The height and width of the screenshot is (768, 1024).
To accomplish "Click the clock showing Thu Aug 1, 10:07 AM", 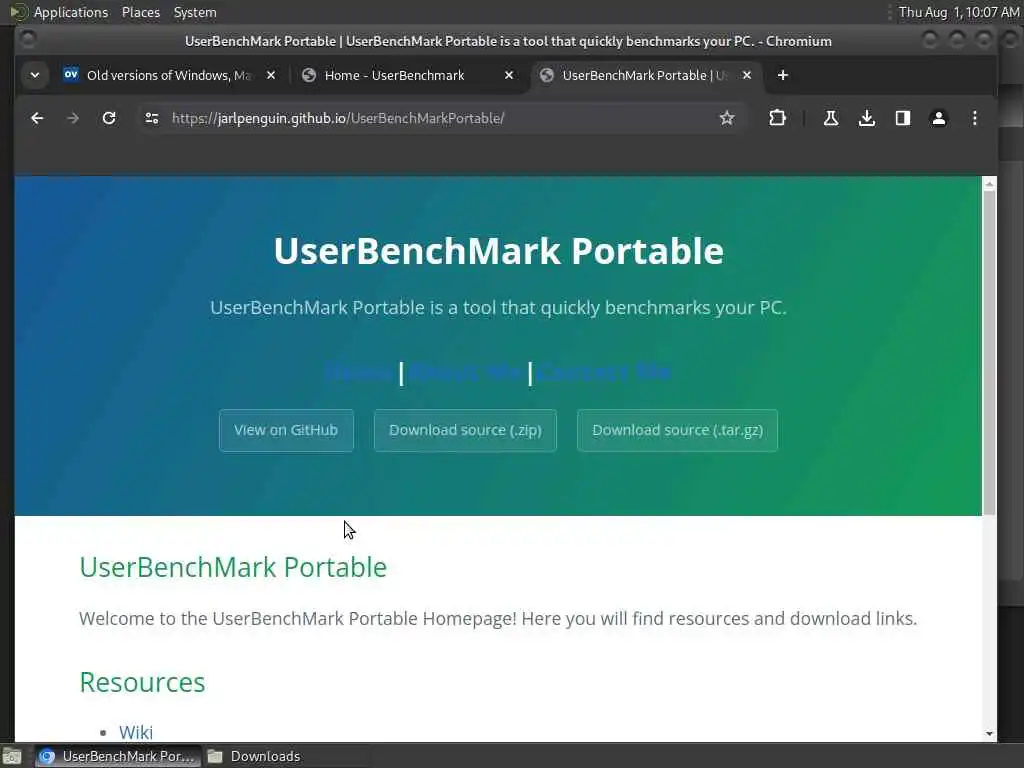I will (959, 12).
